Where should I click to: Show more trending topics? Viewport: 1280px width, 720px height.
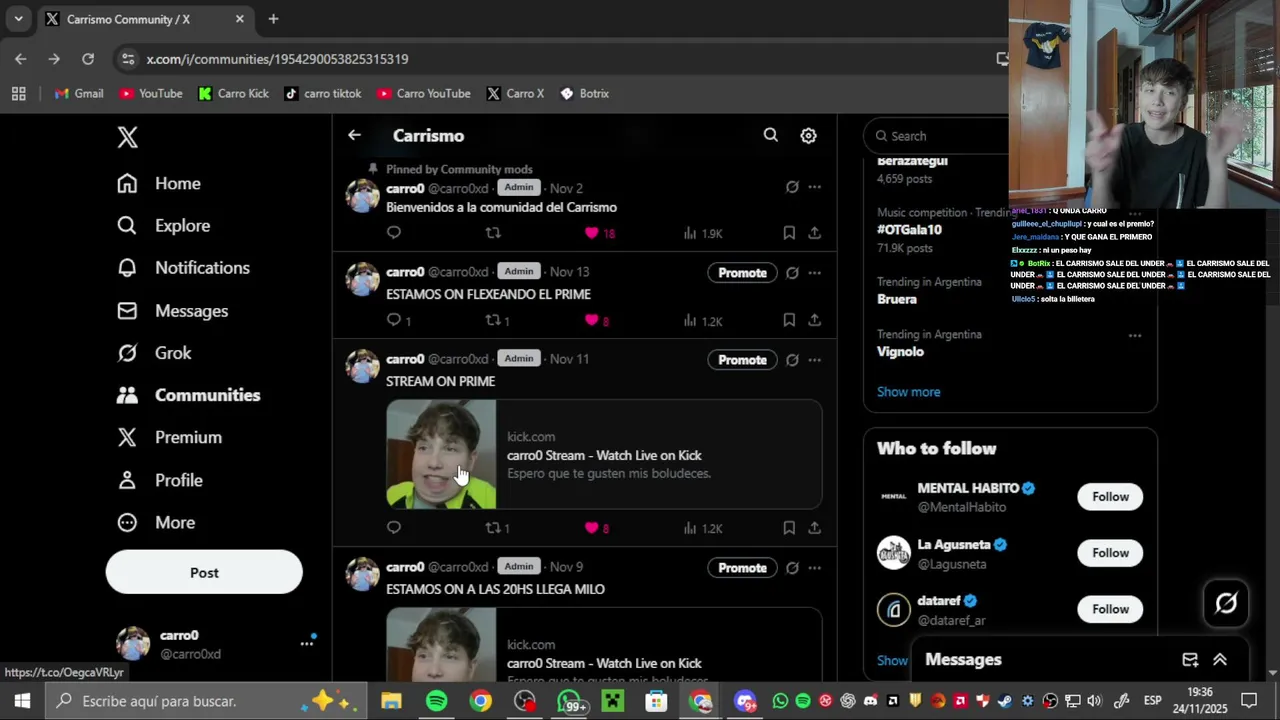pyautogui.click(x=908, y=391)
